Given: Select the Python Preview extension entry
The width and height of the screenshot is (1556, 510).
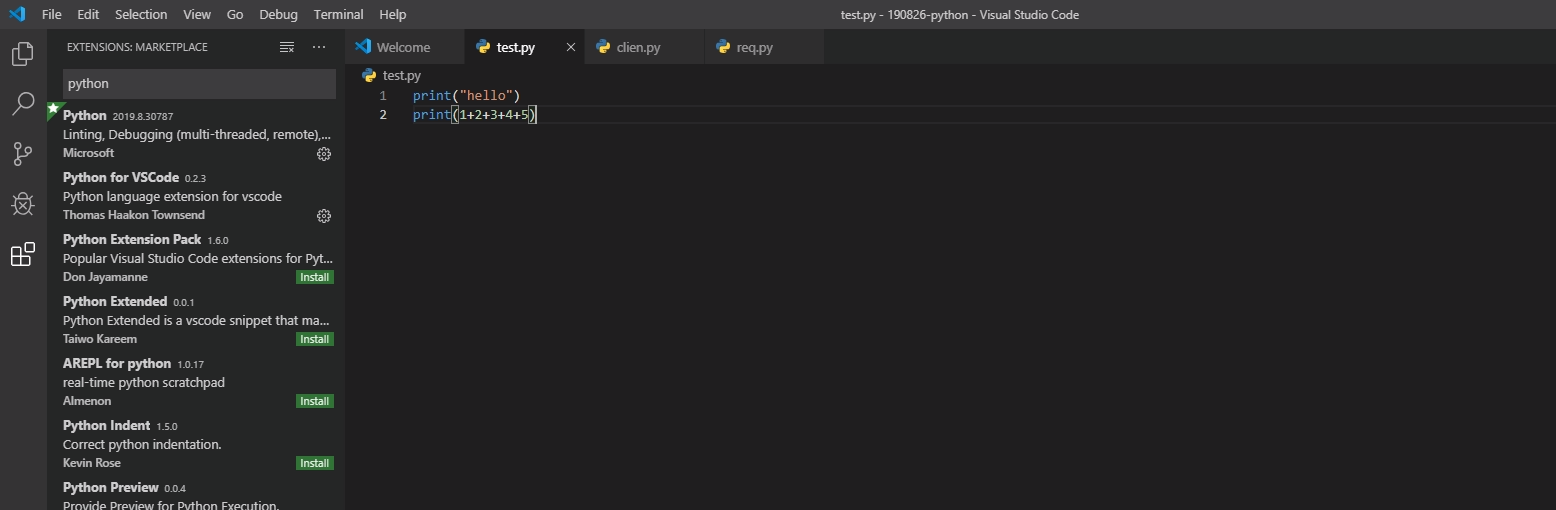Looking at the screenshot, I should (x=196, y=493).
